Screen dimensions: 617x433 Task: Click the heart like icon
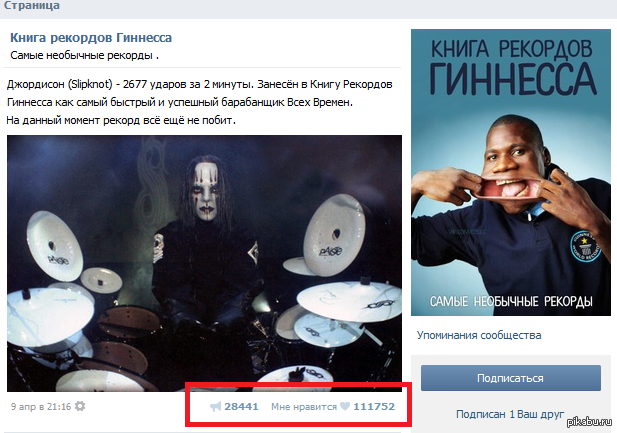point(345,406)
